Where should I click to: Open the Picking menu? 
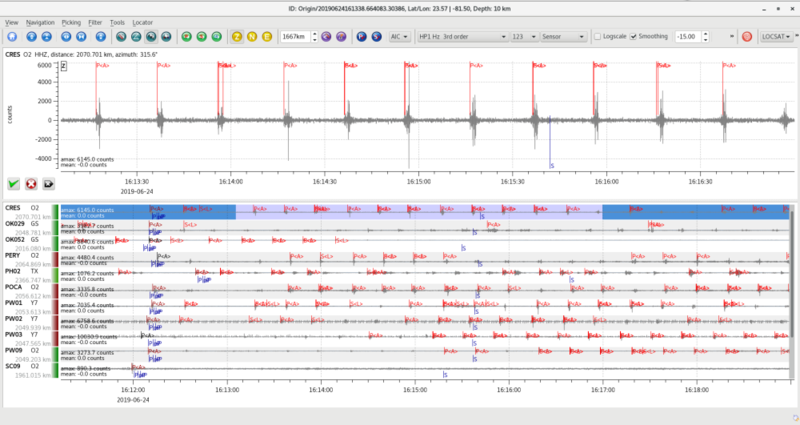coord(72,21)
